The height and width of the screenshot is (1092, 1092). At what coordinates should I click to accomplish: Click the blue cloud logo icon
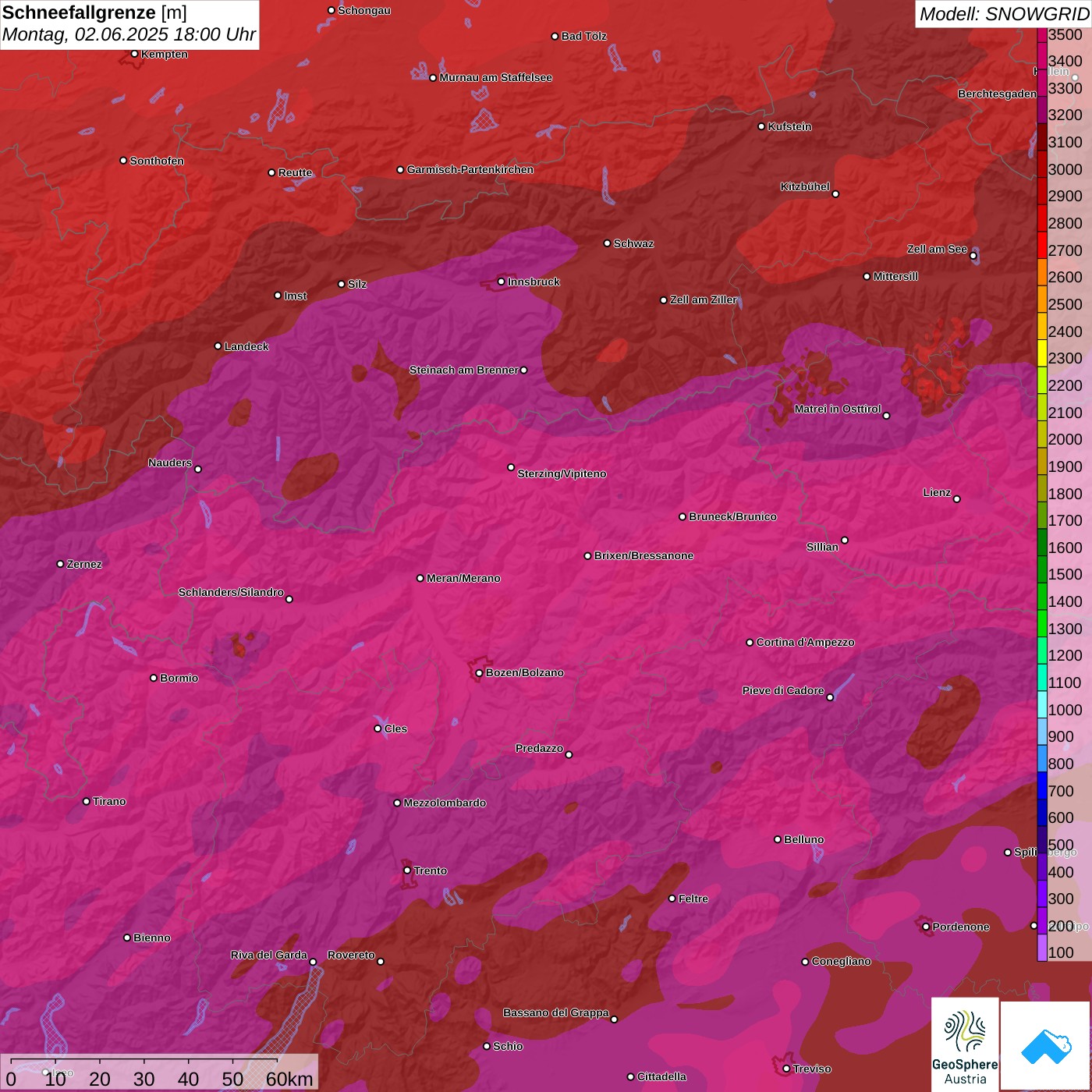click(1046, 1046)
